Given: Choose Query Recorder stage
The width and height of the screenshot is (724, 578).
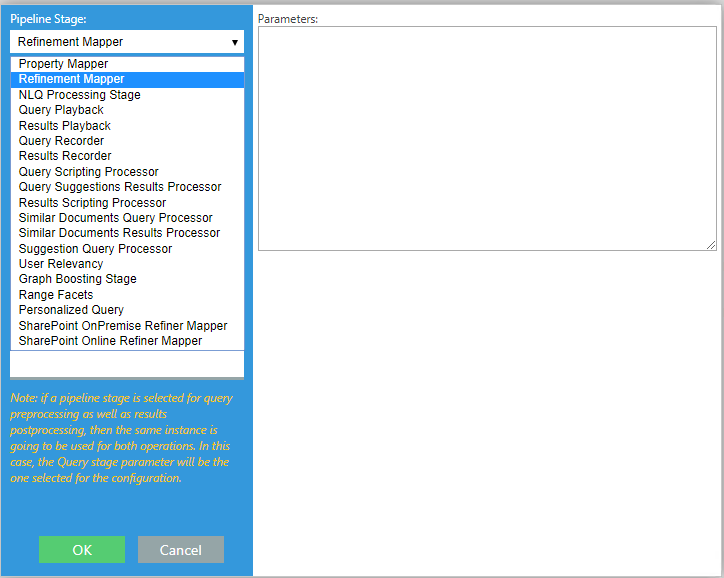Looking at the screenshot, I should [61, 141].
